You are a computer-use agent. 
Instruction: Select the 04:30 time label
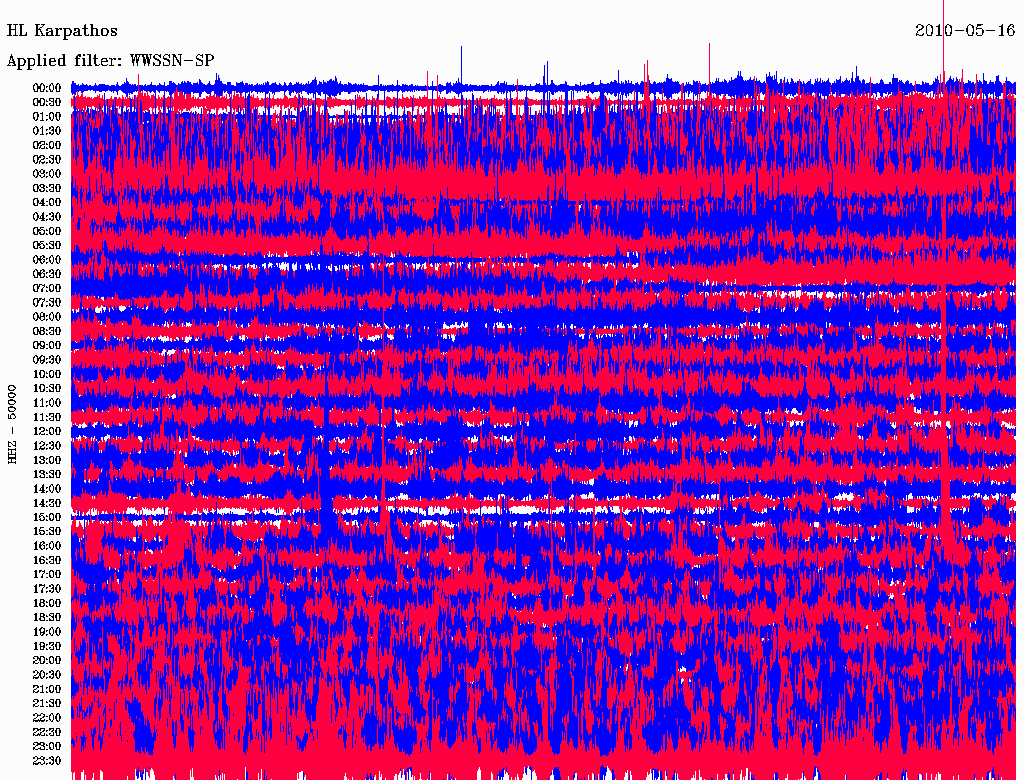coord(47,217)
